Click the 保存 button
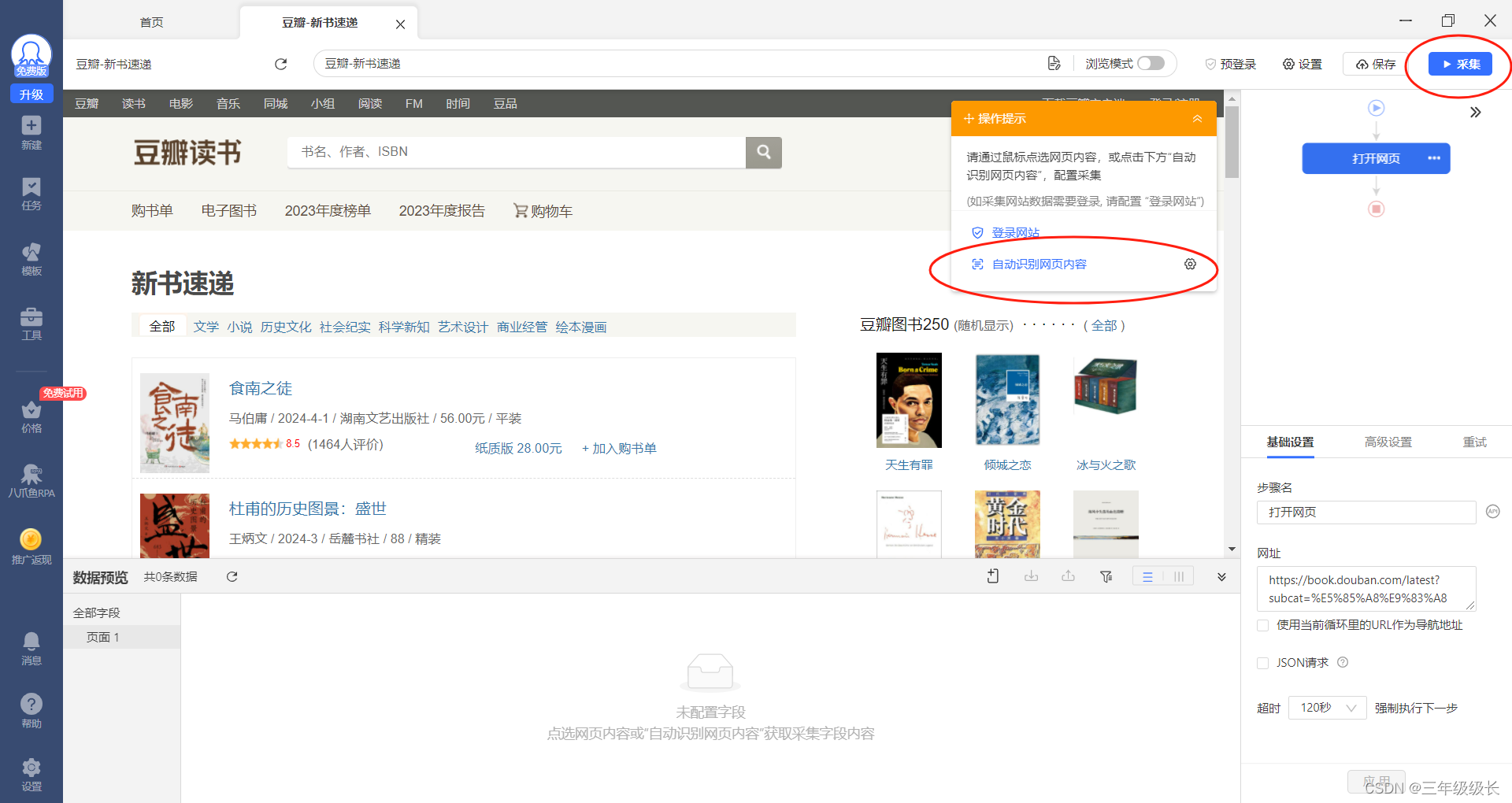This screenshot has width=1512, height=803. pyautogui.click(x=1375, y=64)
